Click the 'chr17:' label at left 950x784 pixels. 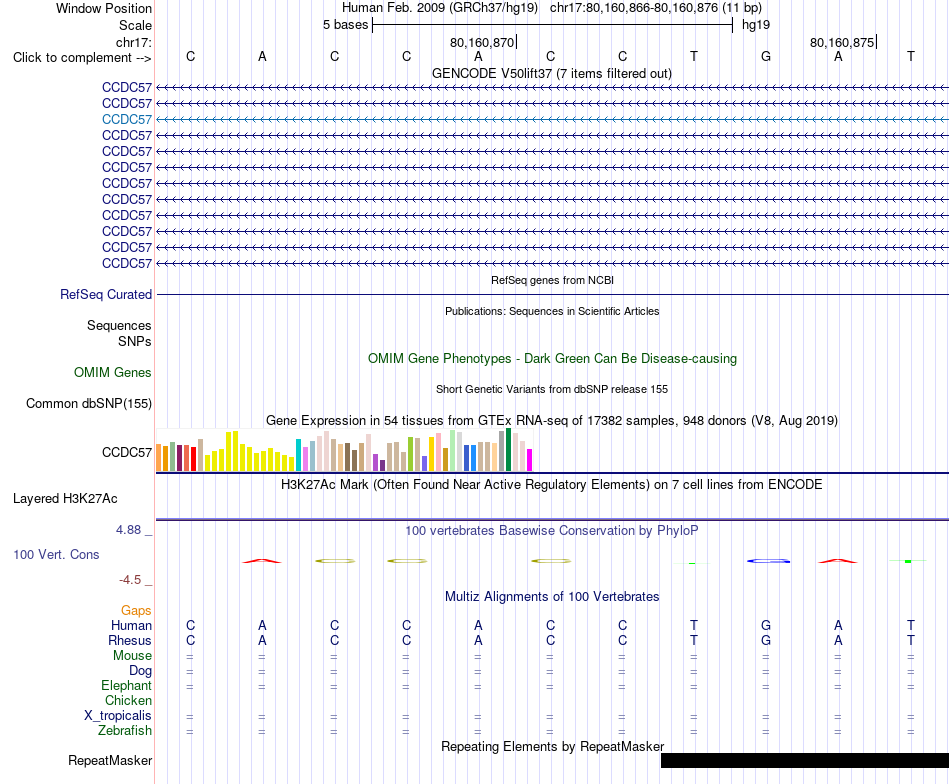(x=133, y=42)
